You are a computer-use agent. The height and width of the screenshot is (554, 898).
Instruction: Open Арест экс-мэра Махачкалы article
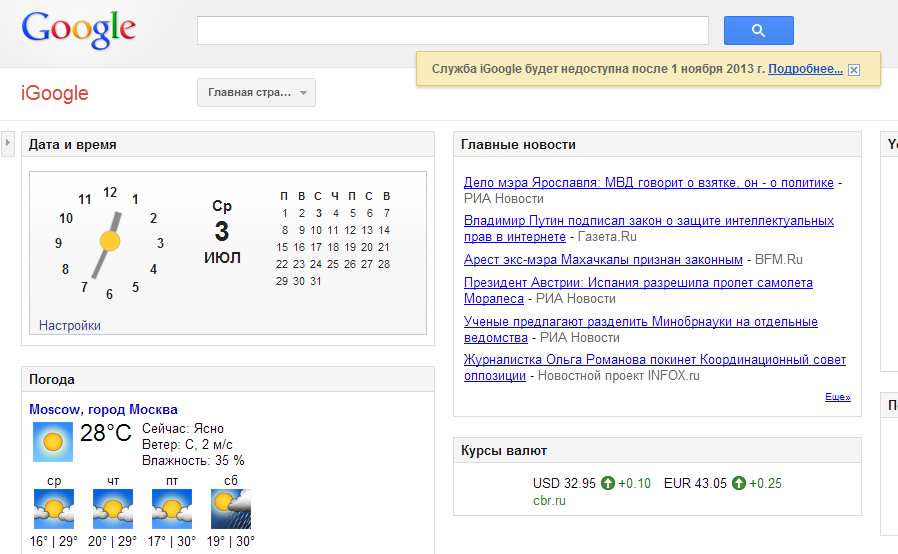click(x=603, y=260)
